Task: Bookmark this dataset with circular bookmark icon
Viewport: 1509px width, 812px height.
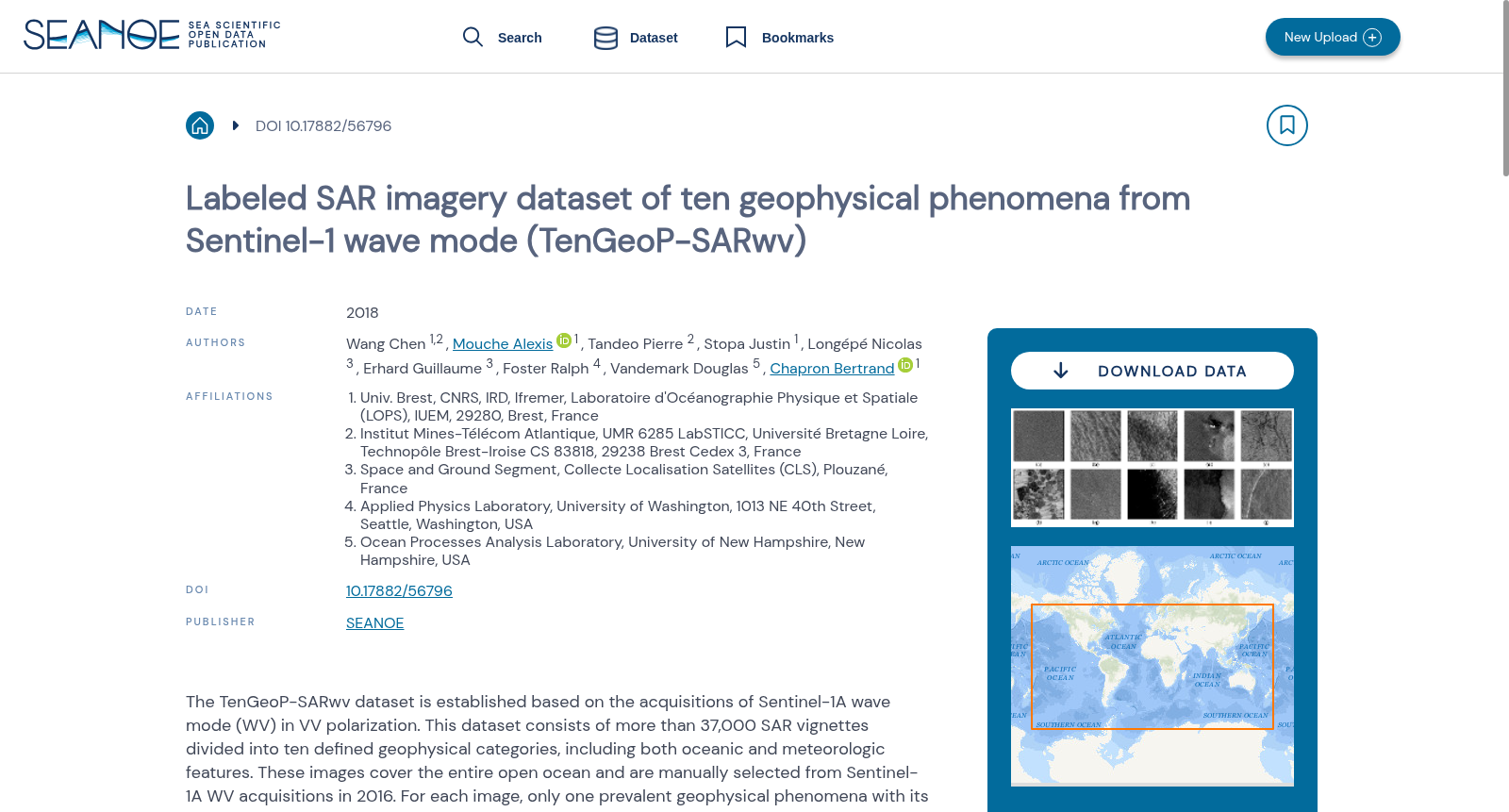Action: tap(1287, 125)
